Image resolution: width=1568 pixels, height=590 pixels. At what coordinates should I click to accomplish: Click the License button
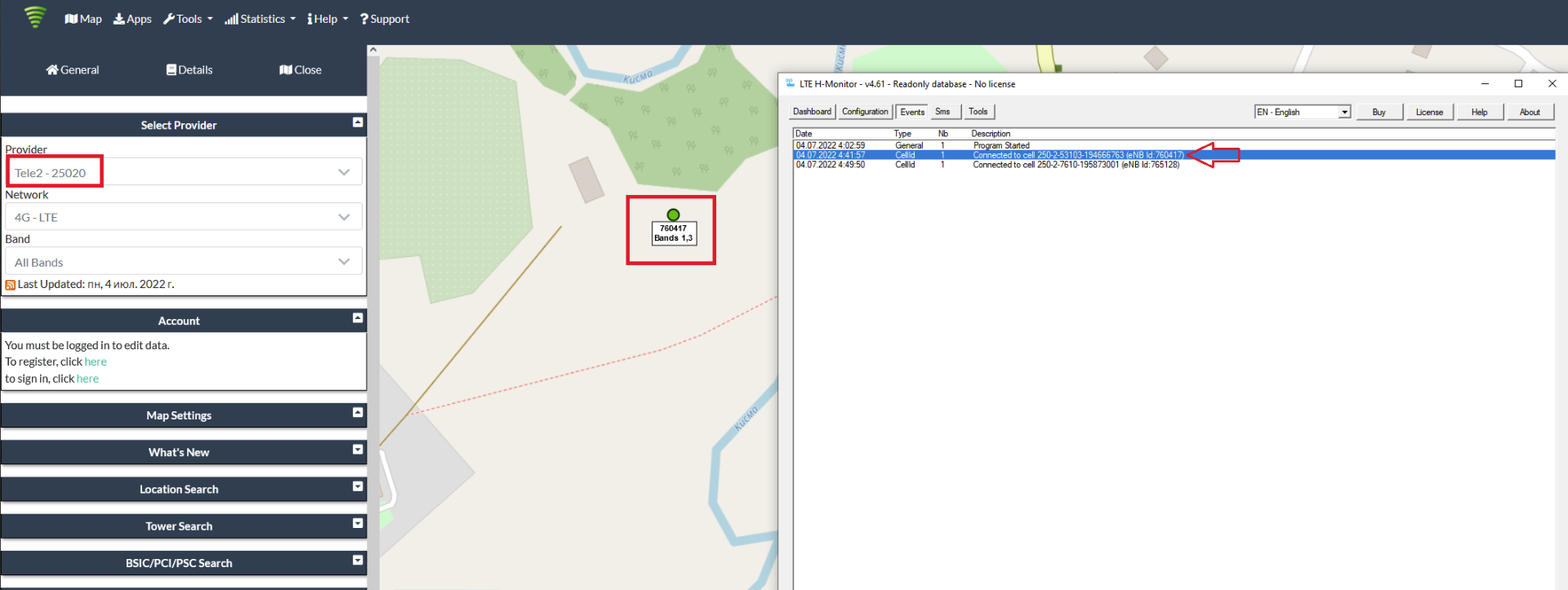1429,112
